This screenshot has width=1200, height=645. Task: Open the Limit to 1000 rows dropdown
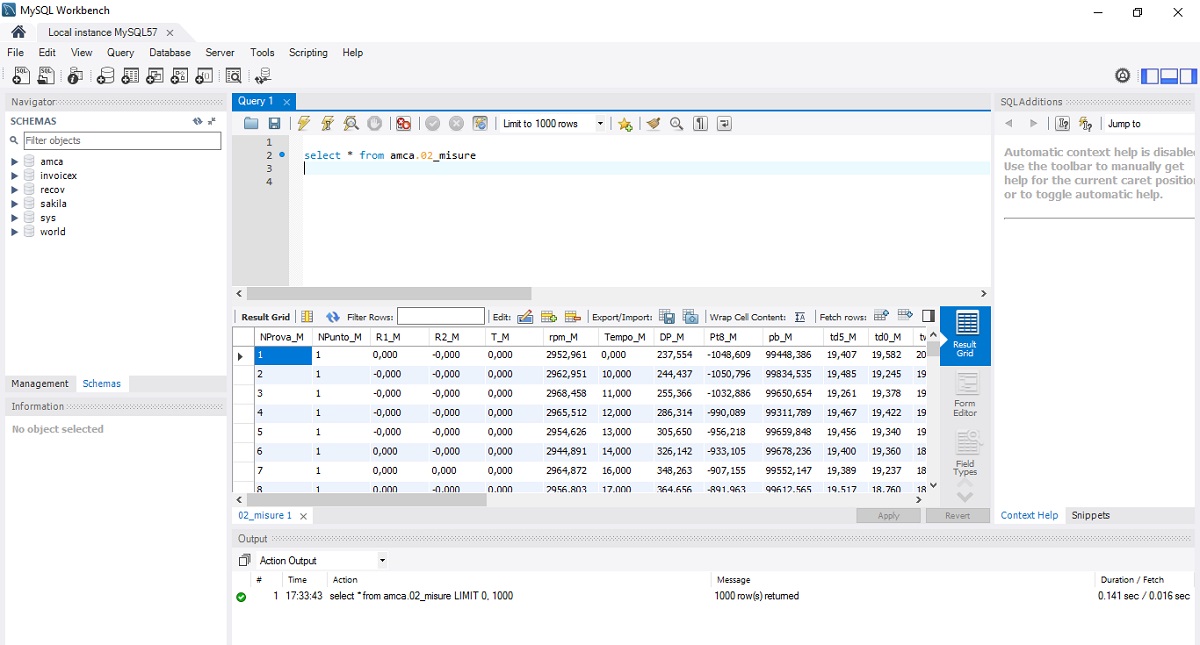pyautogui.click(x=600, y=124)
